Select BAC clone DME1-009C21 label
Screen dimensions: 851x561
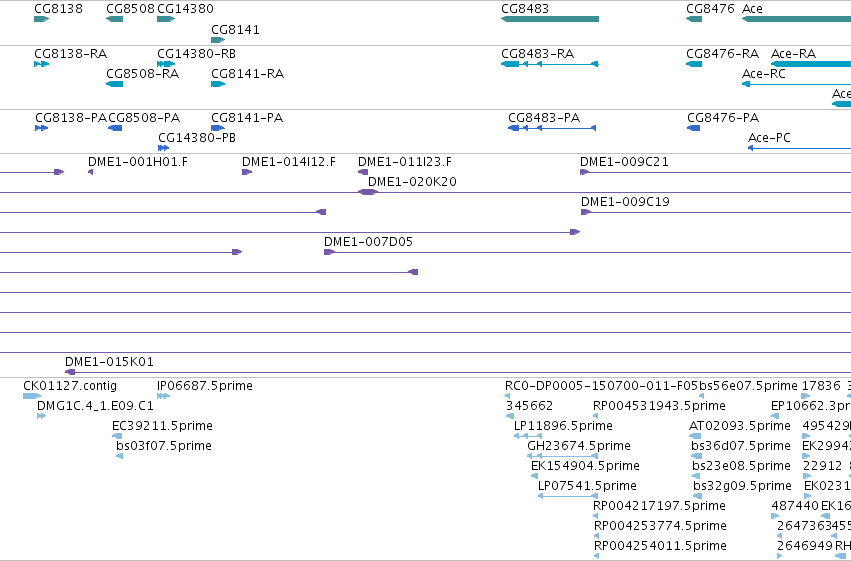624,162
